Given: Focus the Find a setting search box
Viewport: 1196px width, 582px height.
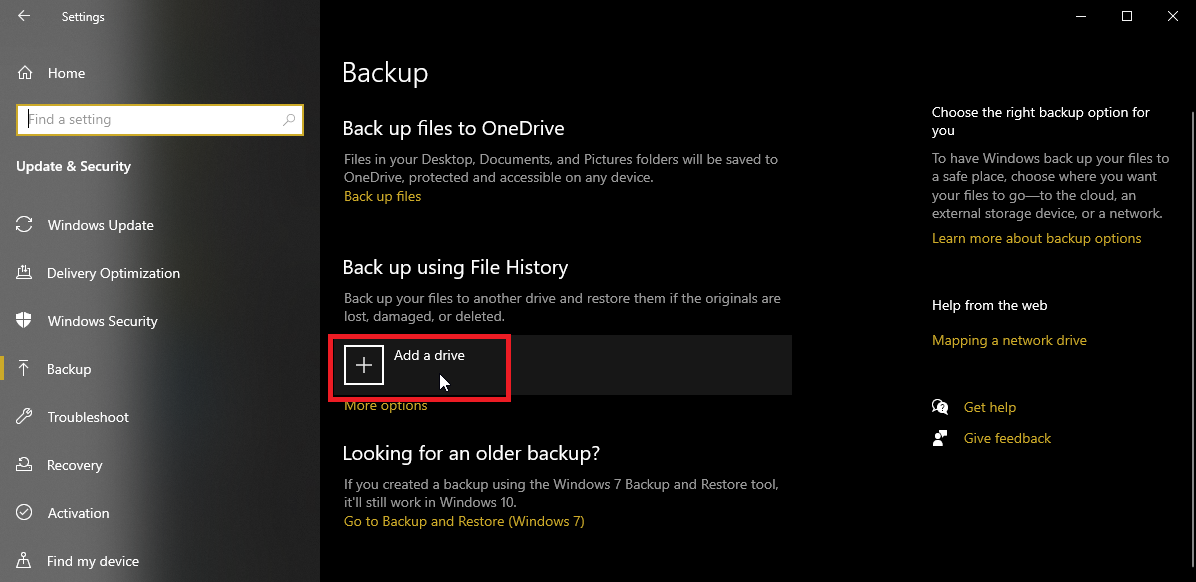Looking at the screenshot, I should (x=150, y=120).
